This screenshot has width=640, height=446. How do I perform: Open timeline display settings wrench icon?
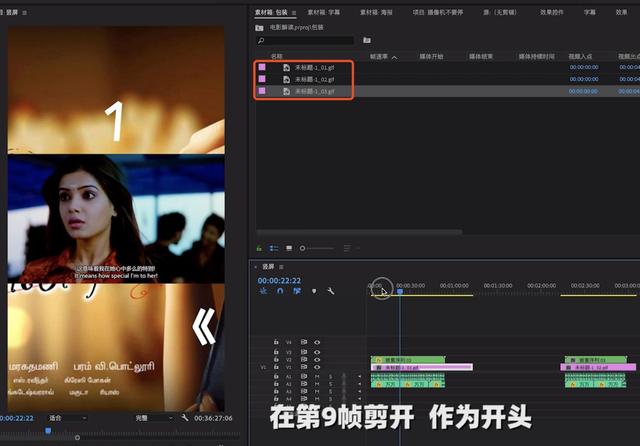[x=331, y=291]
